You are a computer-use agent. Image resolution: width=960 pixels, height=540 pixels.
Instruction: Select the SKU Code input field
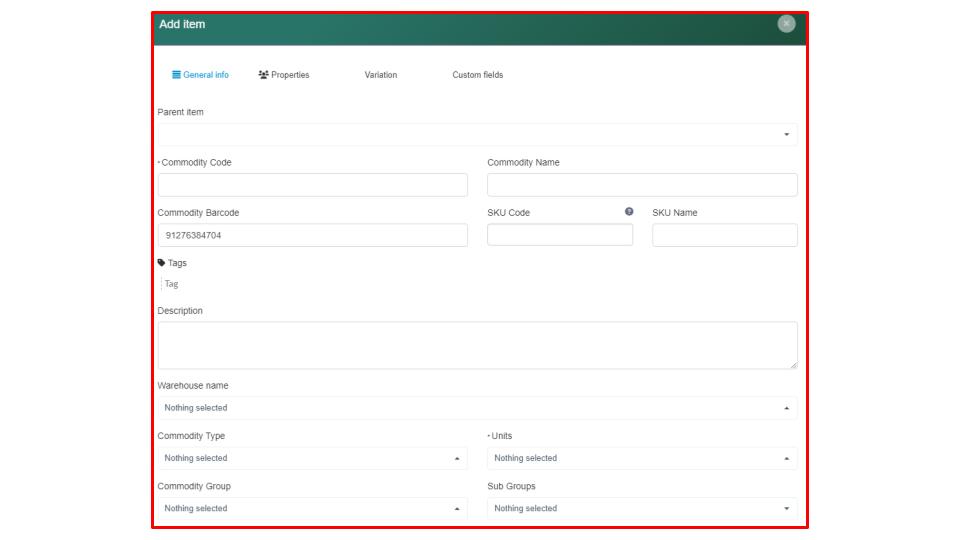pyautogui.click(x=559, y=235)
